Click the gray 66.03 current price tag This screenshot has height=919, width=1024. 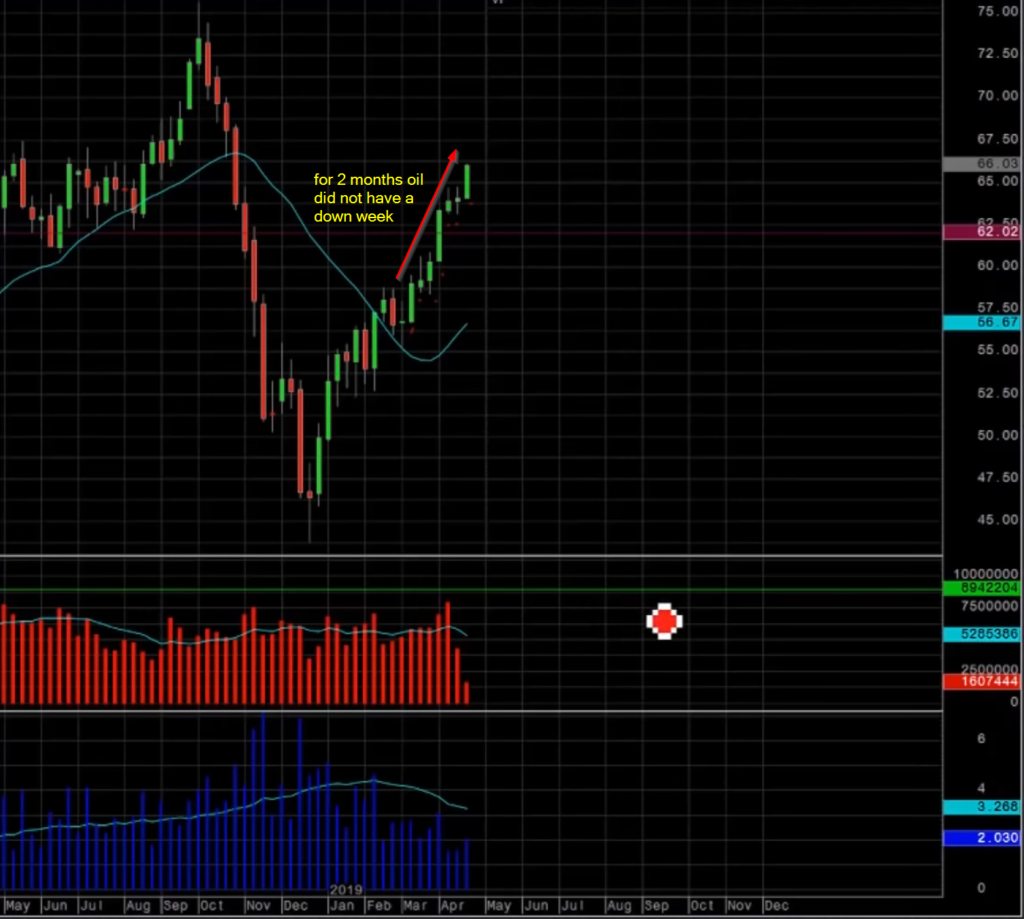(x=983, y=164)
